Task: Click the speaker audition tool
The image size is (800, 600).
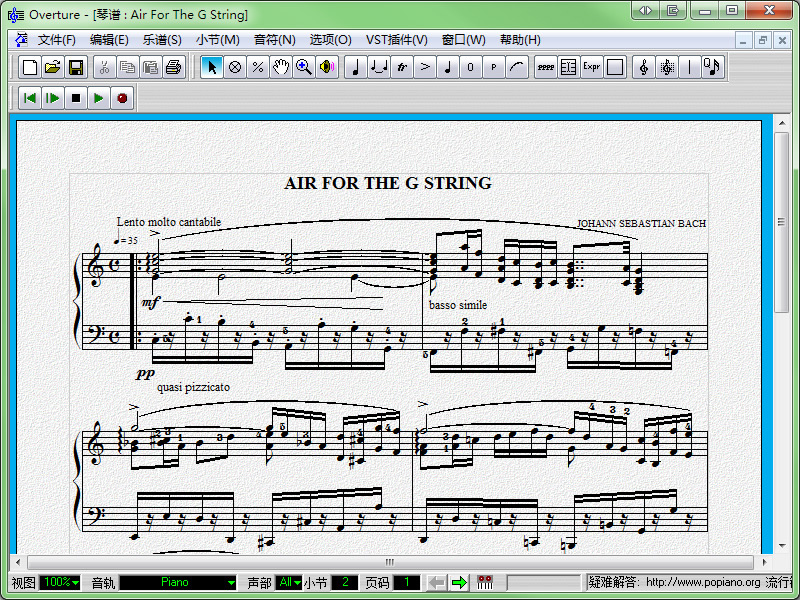Action: click(327, 67)
